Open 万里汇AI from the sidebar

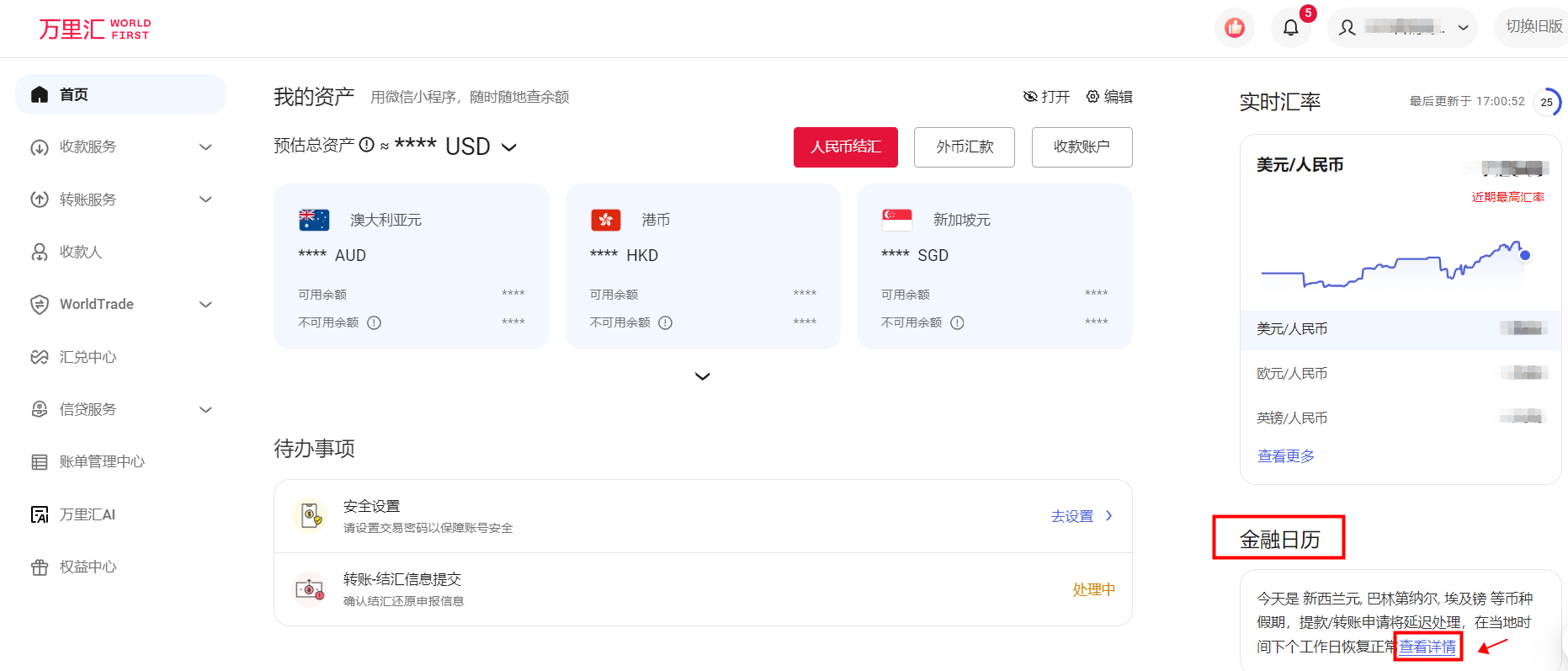click(x=87, y=514)
